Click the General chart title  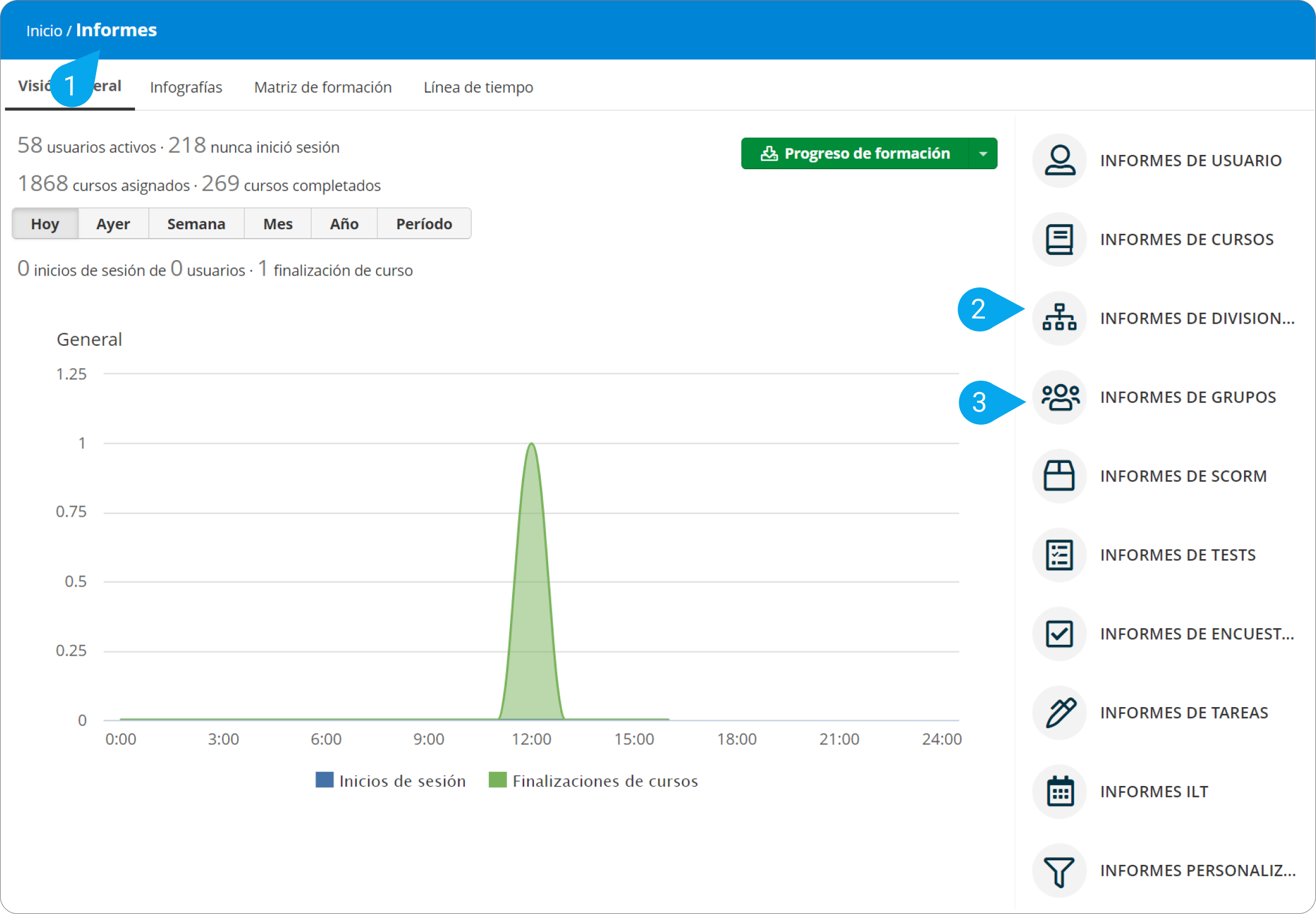point(89,340)
